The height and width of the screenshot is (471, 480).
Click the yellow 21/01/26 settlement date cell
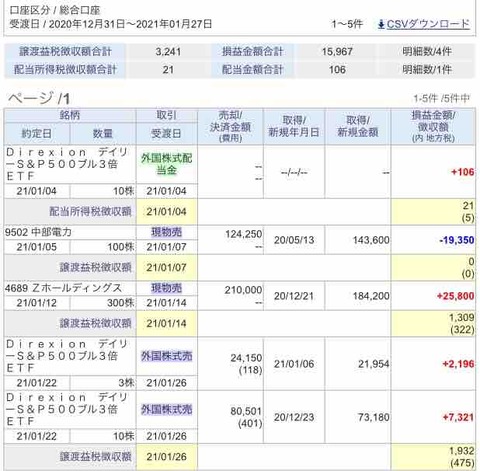pyautogui.click(x=167, y=457)
